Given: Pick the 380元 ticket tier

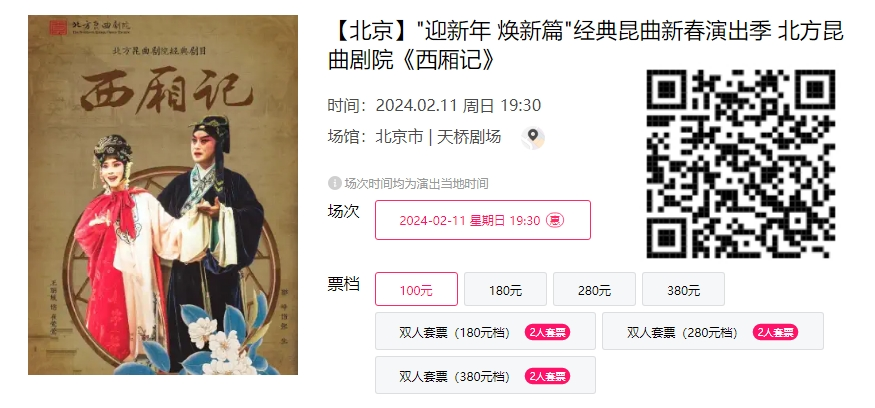Looking at the screenshot, I should click(684, 290).
